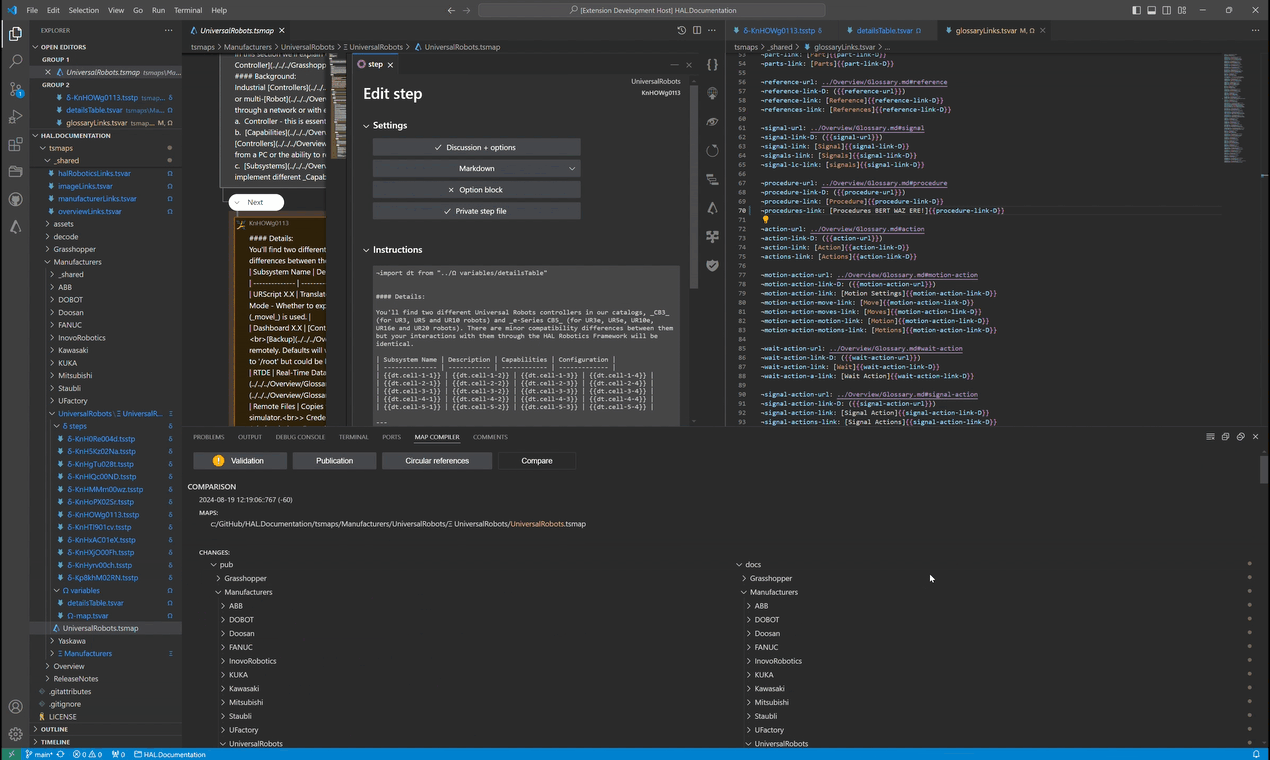The image size is (1270, 760).
Task: Click the globe icon in step sidebar
Action: (712, 93)
